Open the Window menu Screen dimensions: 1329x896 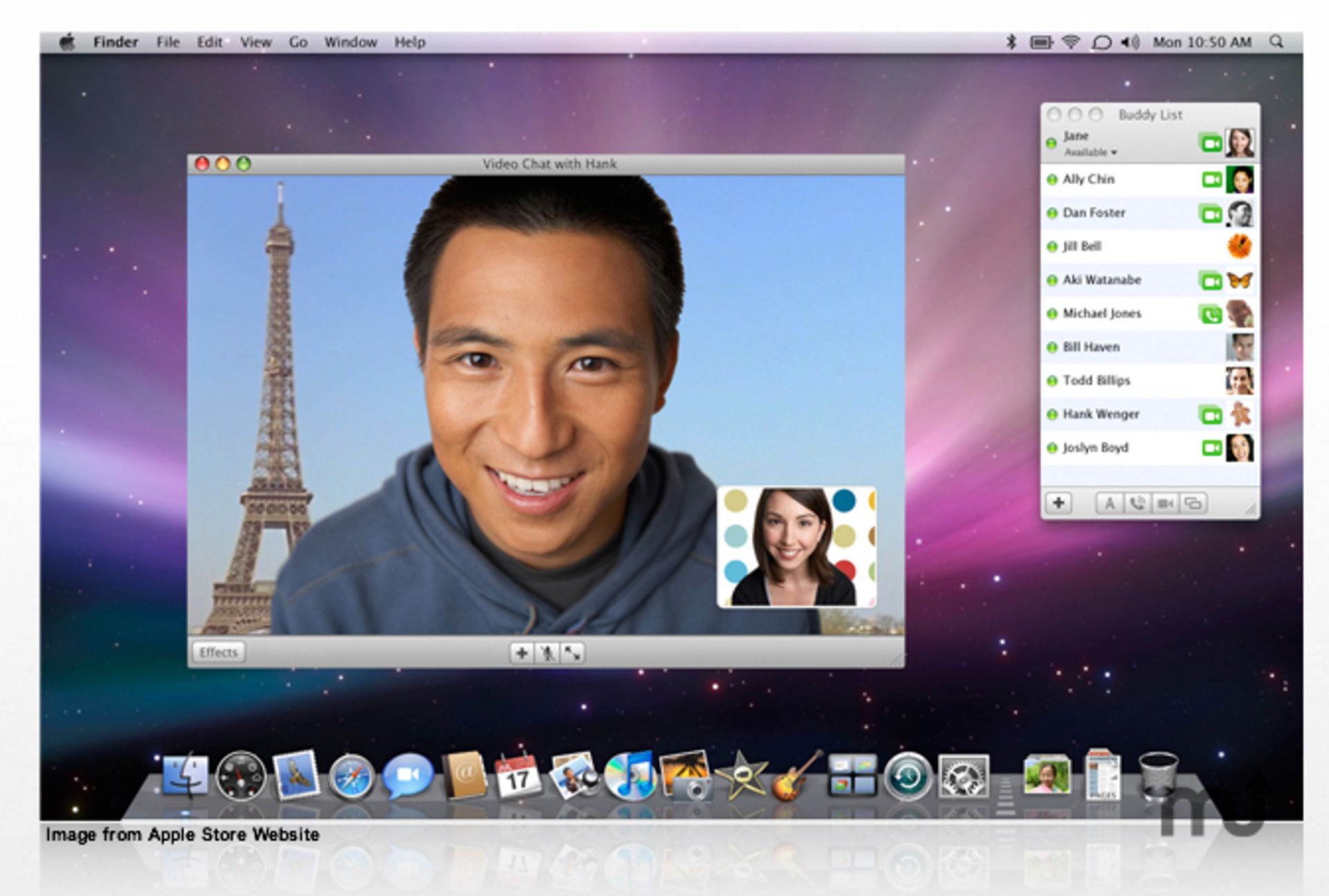click(x=351, y=42)
